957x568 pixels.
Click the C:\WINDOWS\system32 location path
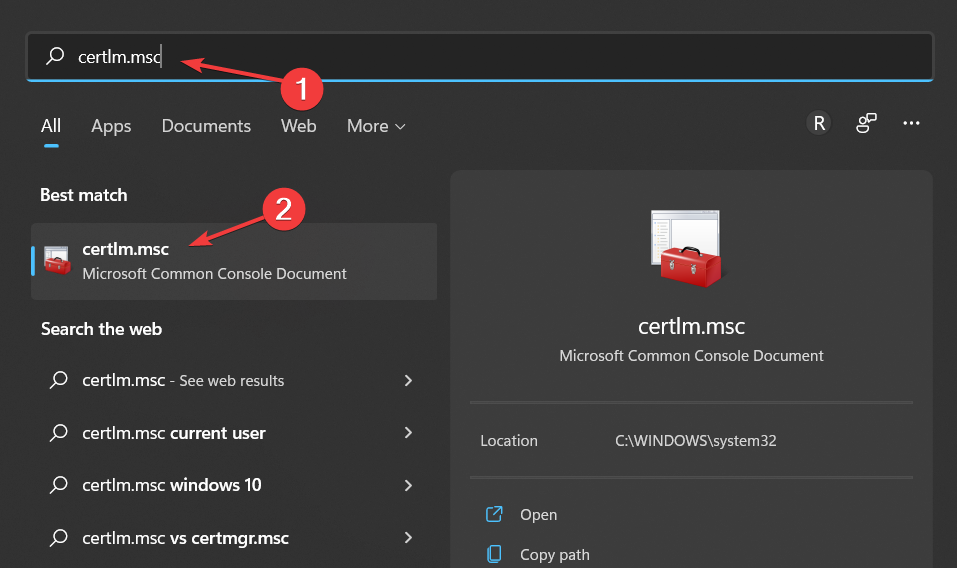696,440
